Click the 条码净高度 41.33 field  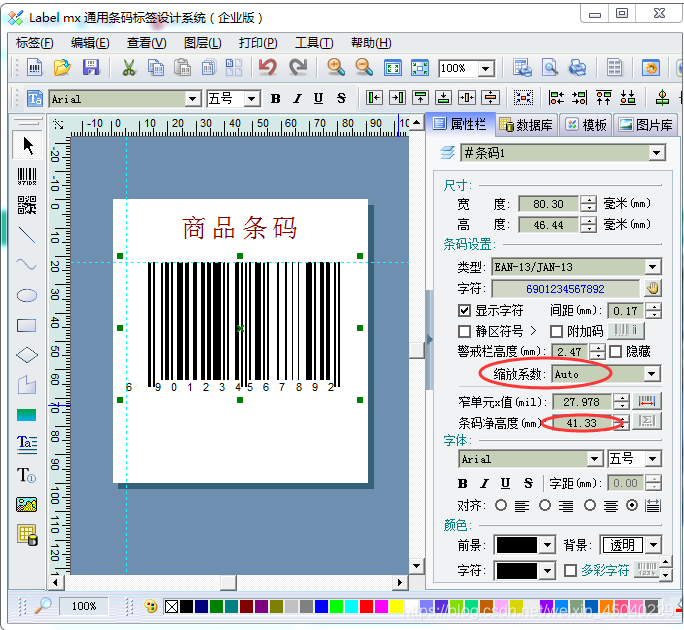coord(582,423)
